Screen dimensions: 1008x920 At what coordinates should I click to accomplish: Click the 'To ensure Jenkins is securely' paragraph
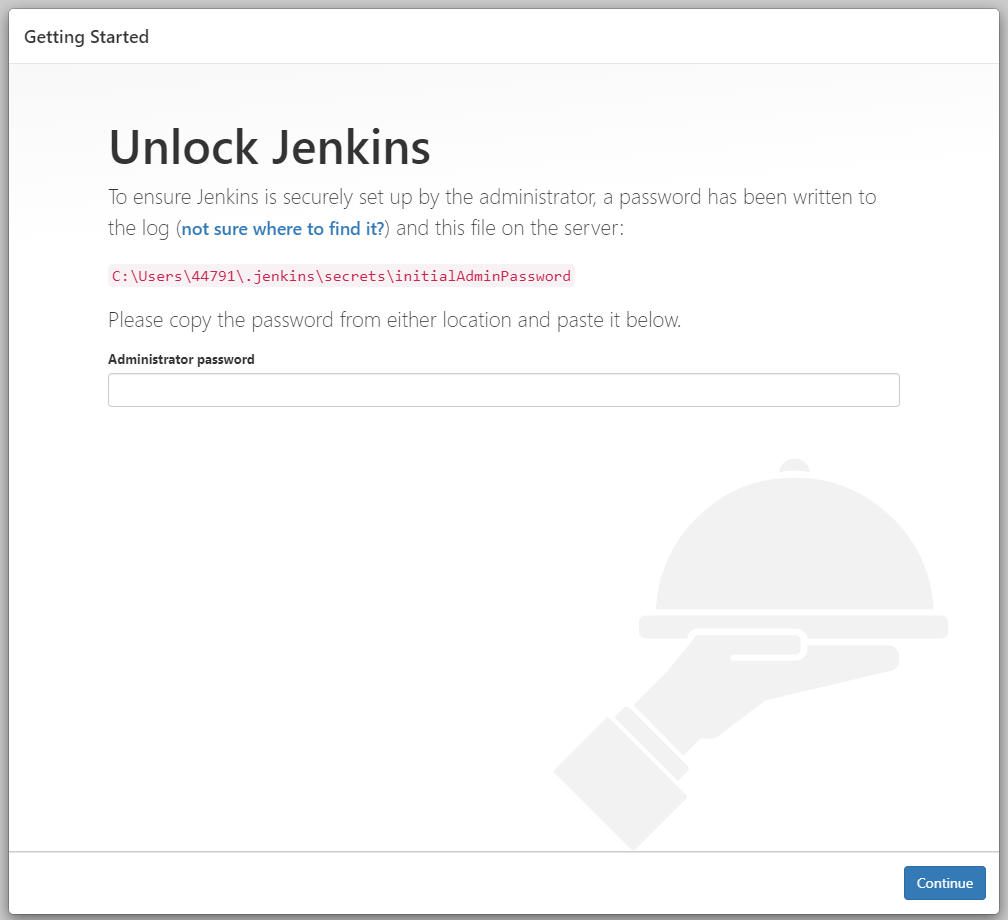pos(491,197)
